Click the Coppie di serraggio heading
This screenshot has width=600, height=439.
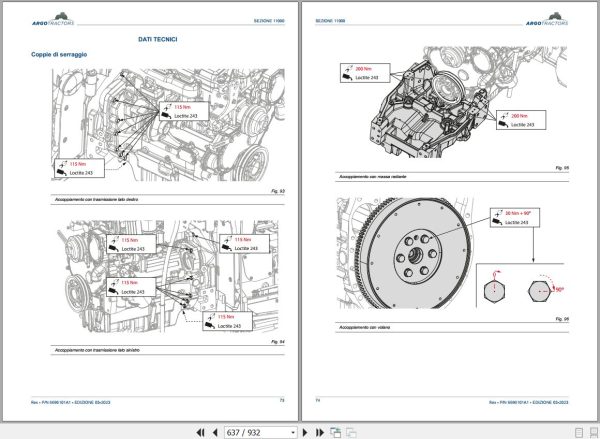click(59, 54)
